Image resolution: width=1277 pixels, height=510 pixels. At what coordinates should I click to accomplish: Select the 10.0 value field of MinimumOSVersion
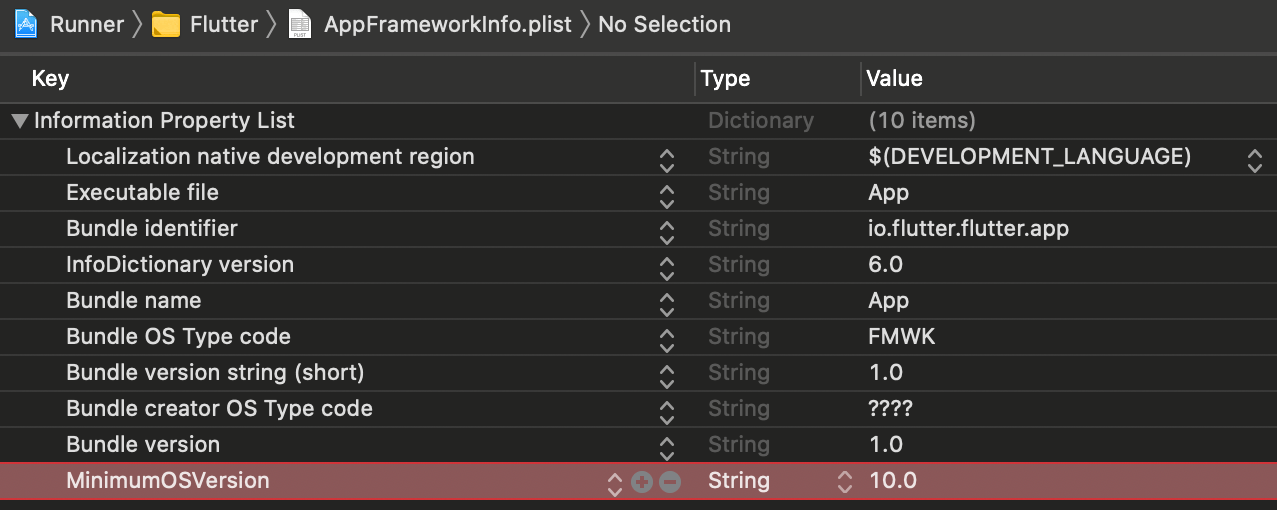tap(893, 481)
